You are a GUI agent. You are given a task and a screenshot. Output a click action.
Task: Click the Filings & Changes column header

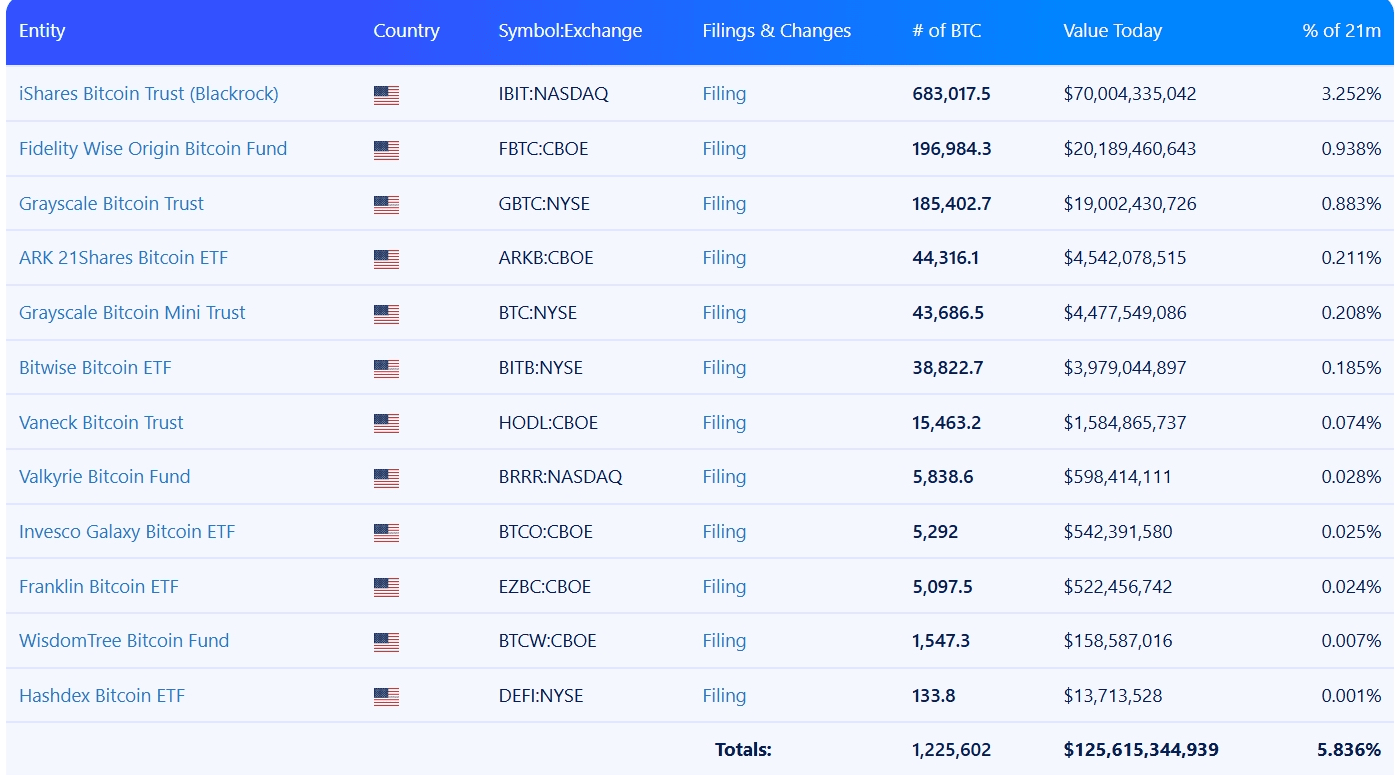tap(776, 31)
